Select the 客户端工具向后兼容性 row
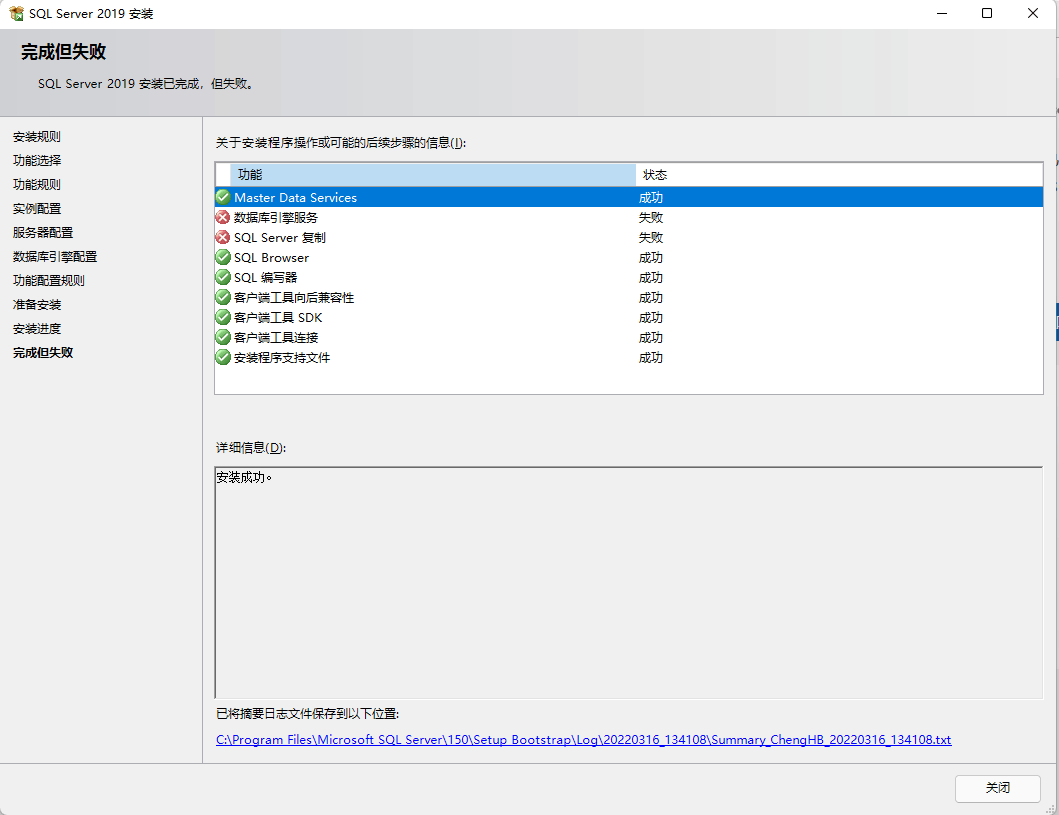The image size is (1059, 815). pyautogui.click(x=629, y=297)
